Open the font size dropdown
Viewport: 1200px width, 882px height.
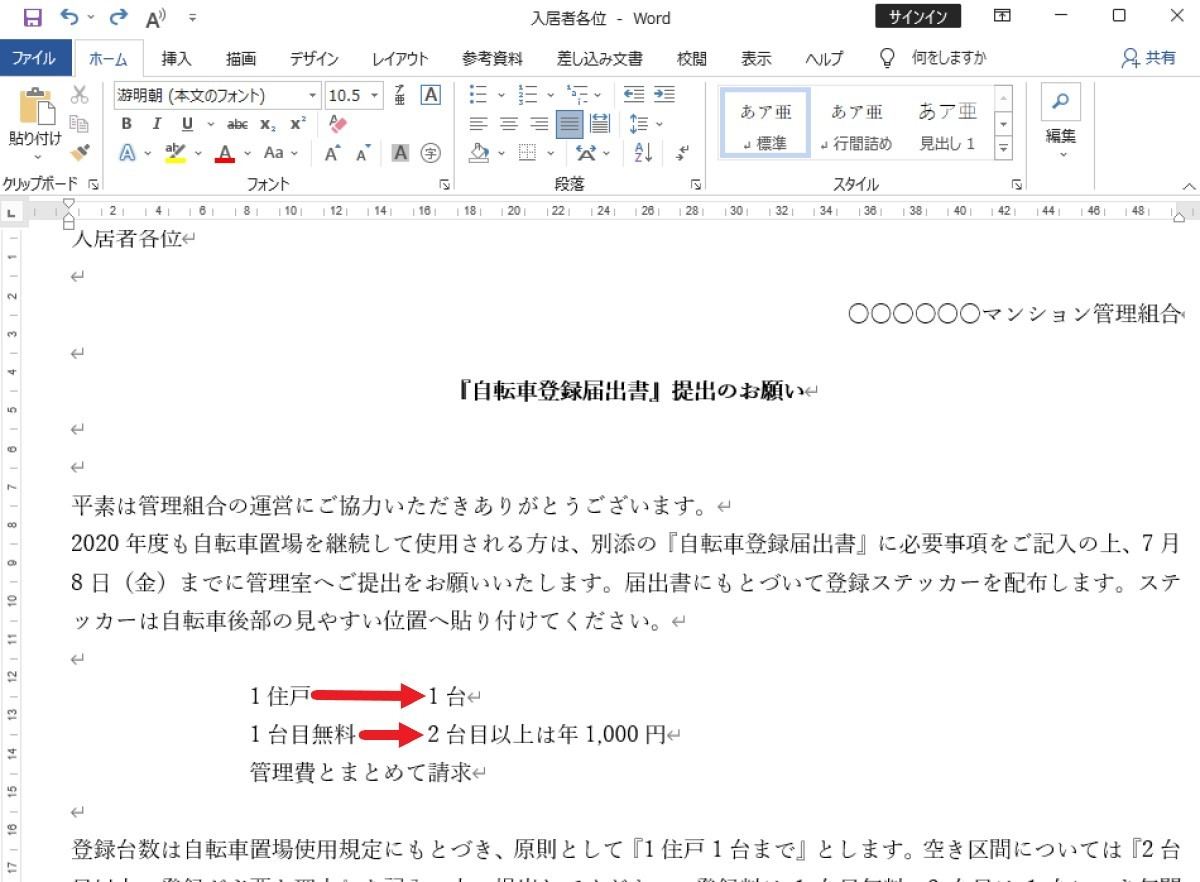[x=375, y=95]
